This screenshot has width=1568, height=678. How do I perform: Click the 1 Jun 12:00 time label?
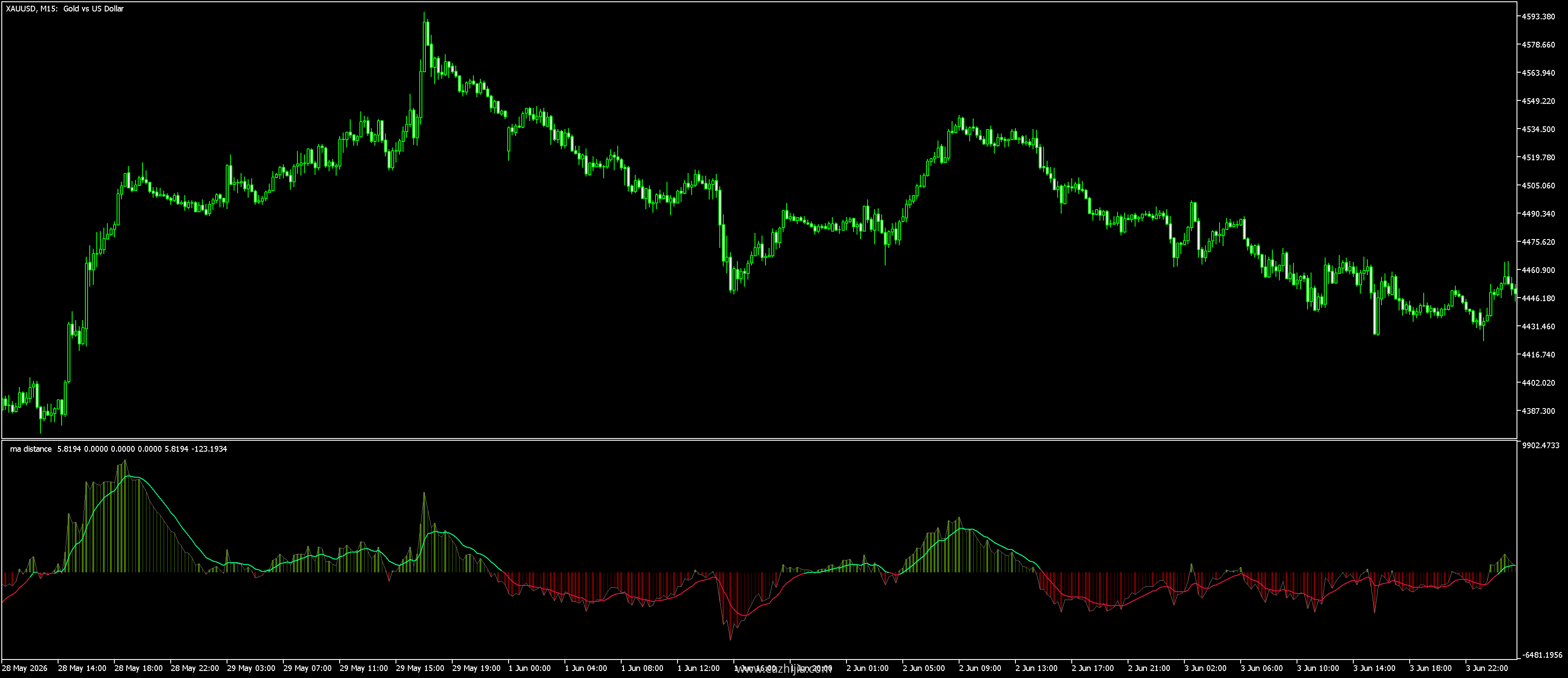(x=699, y=668)
